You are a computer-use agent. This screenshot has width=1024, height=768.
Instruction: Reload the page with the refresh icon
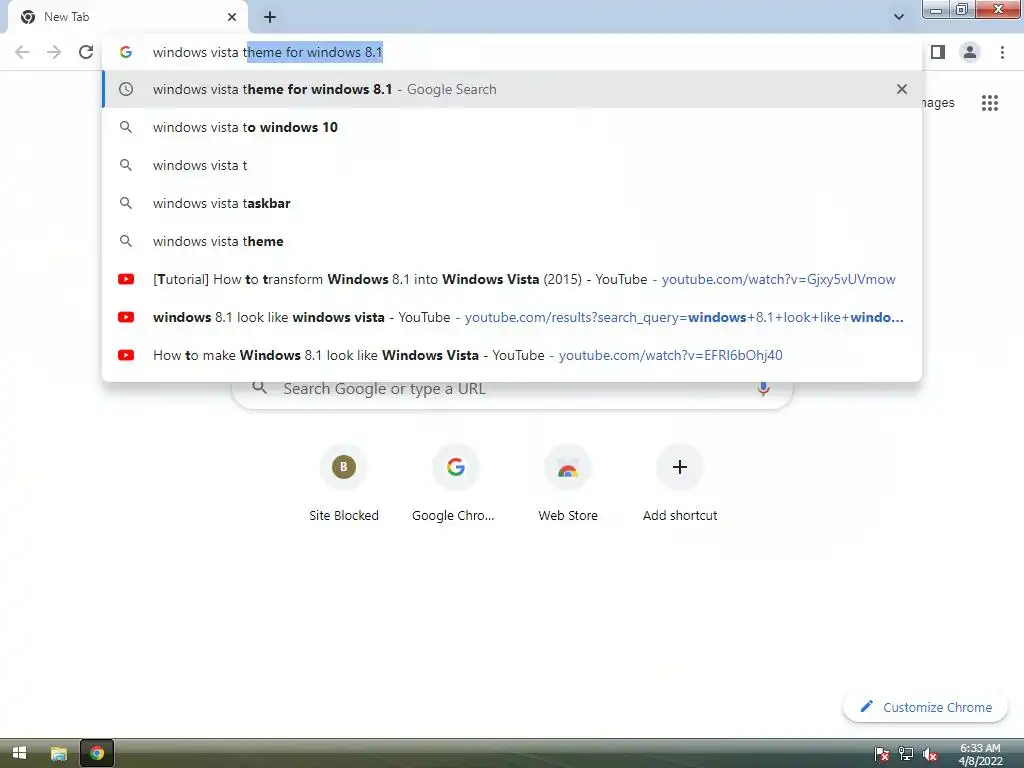coord(86,52)
